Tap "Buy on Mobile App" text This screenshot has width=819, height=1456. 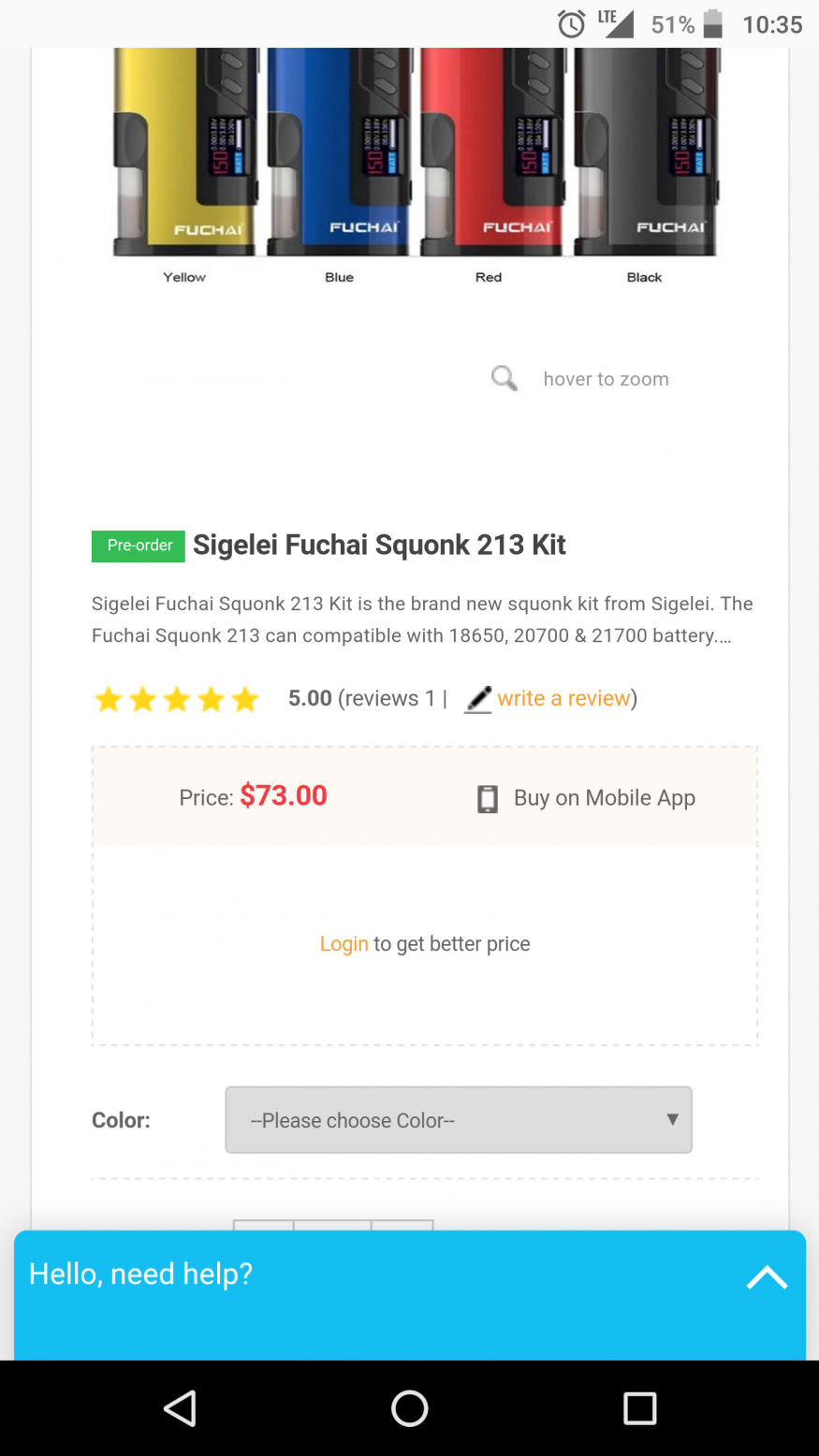[x=604, y=798]
